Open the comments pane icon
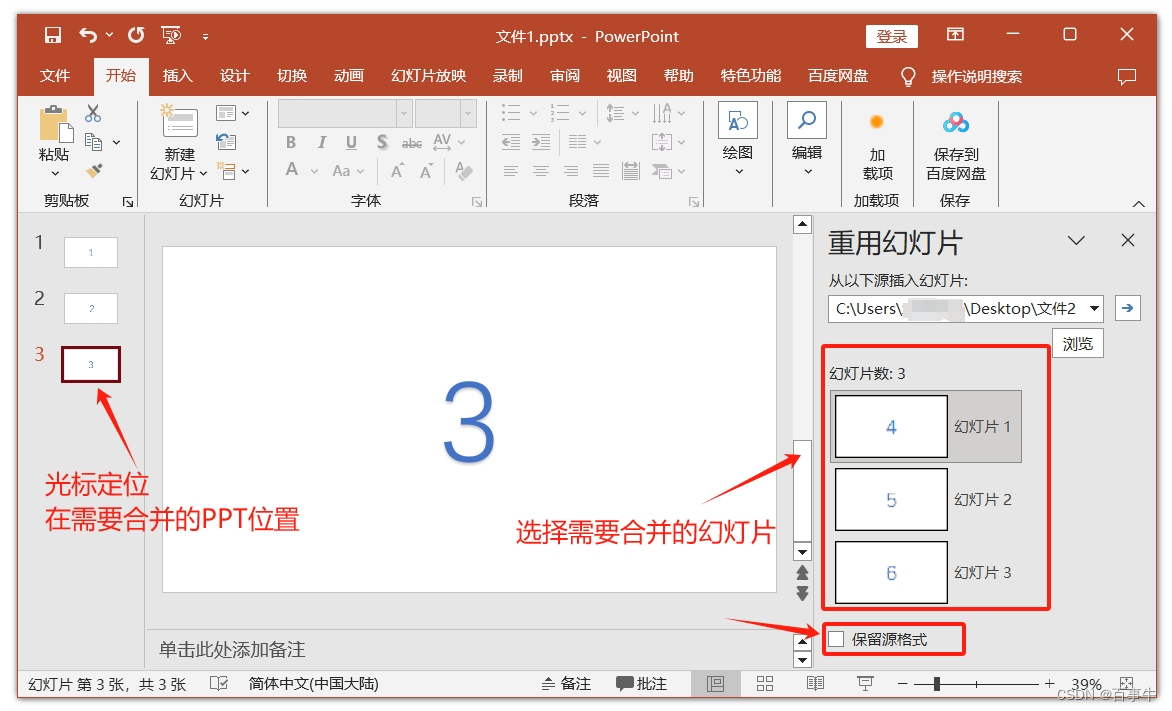Viewport: 1172px width, 711px height. pyautogui.click(x=1126, y=76)
